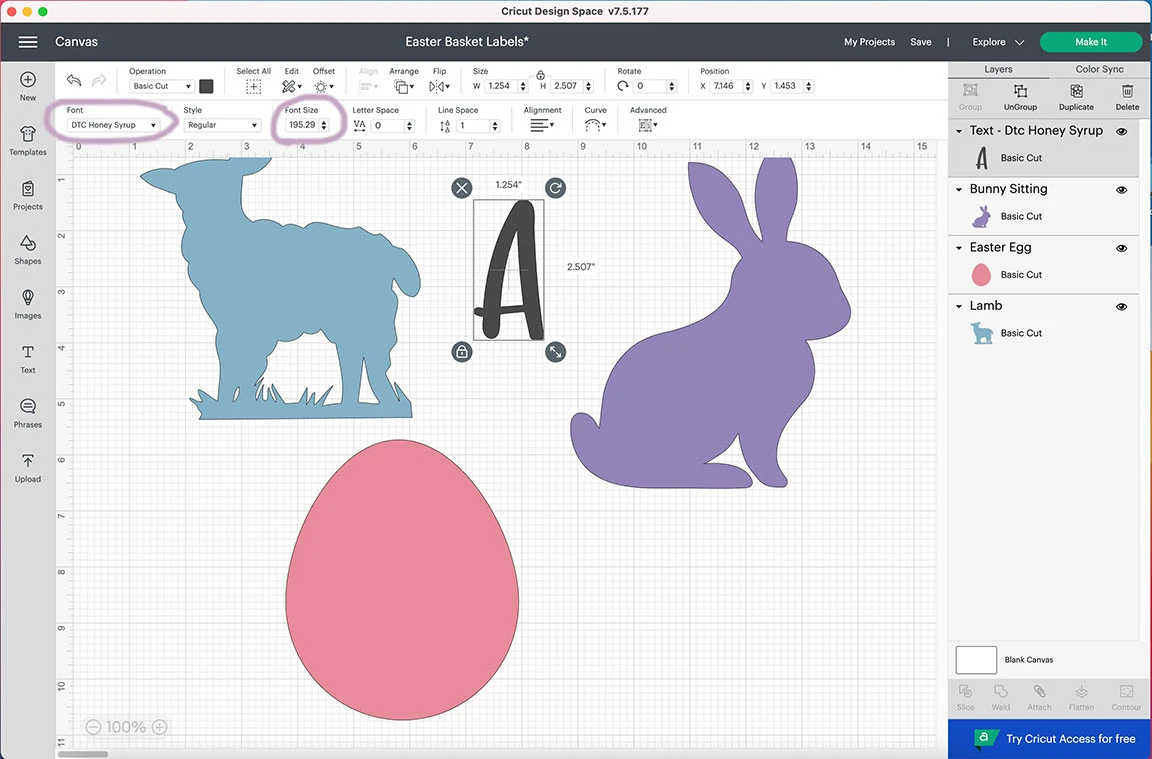The width and height of the screenshot is (1152, 759).
Task: Click the New project icon
Action: point(28,79)
